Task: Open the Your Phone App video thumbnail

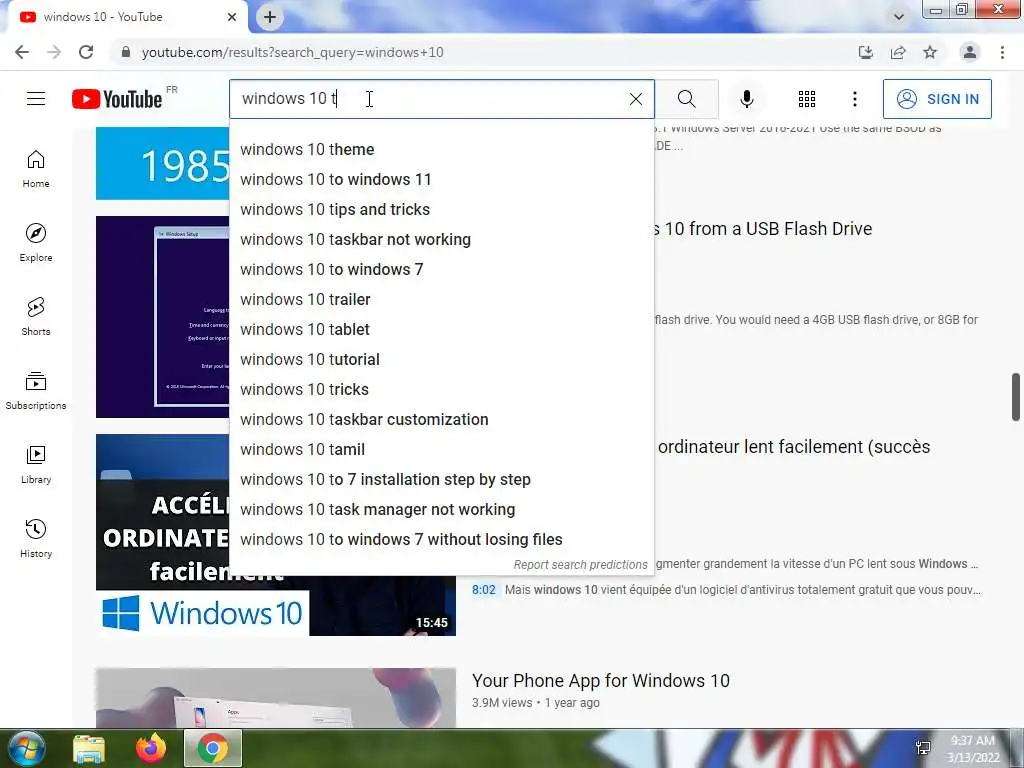Action: point(276,697)
